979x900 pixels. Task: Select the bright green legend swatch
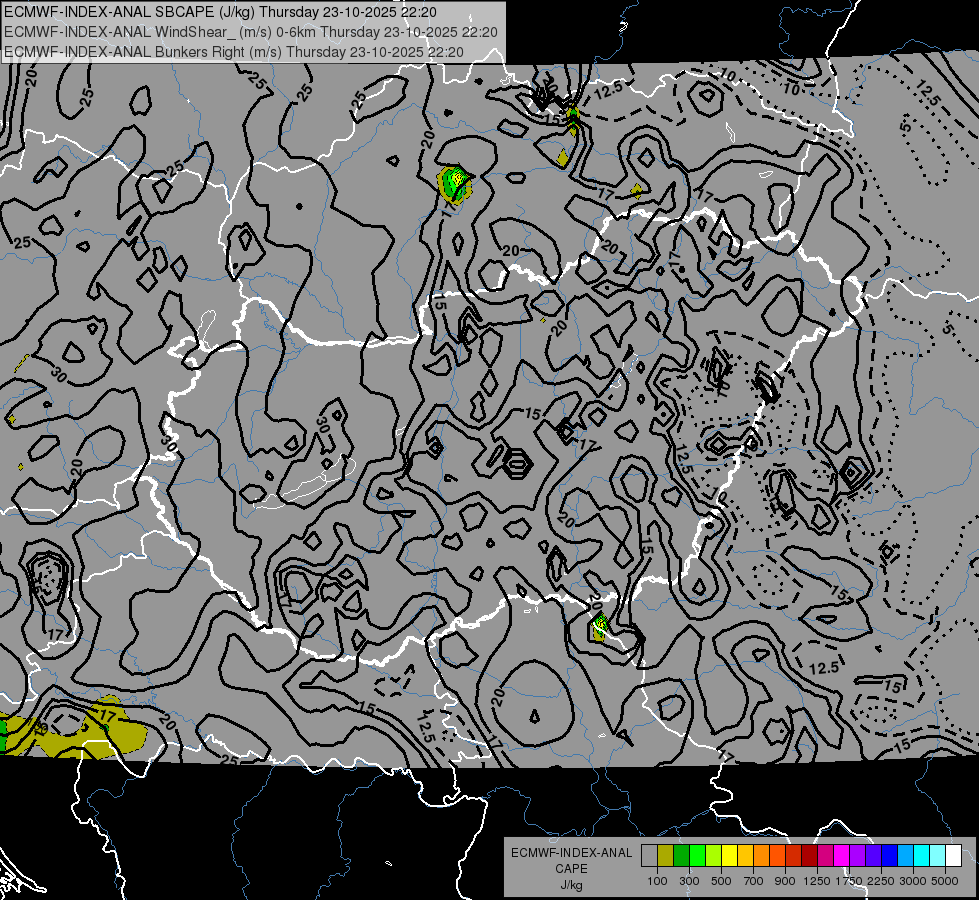click(697, 856)
